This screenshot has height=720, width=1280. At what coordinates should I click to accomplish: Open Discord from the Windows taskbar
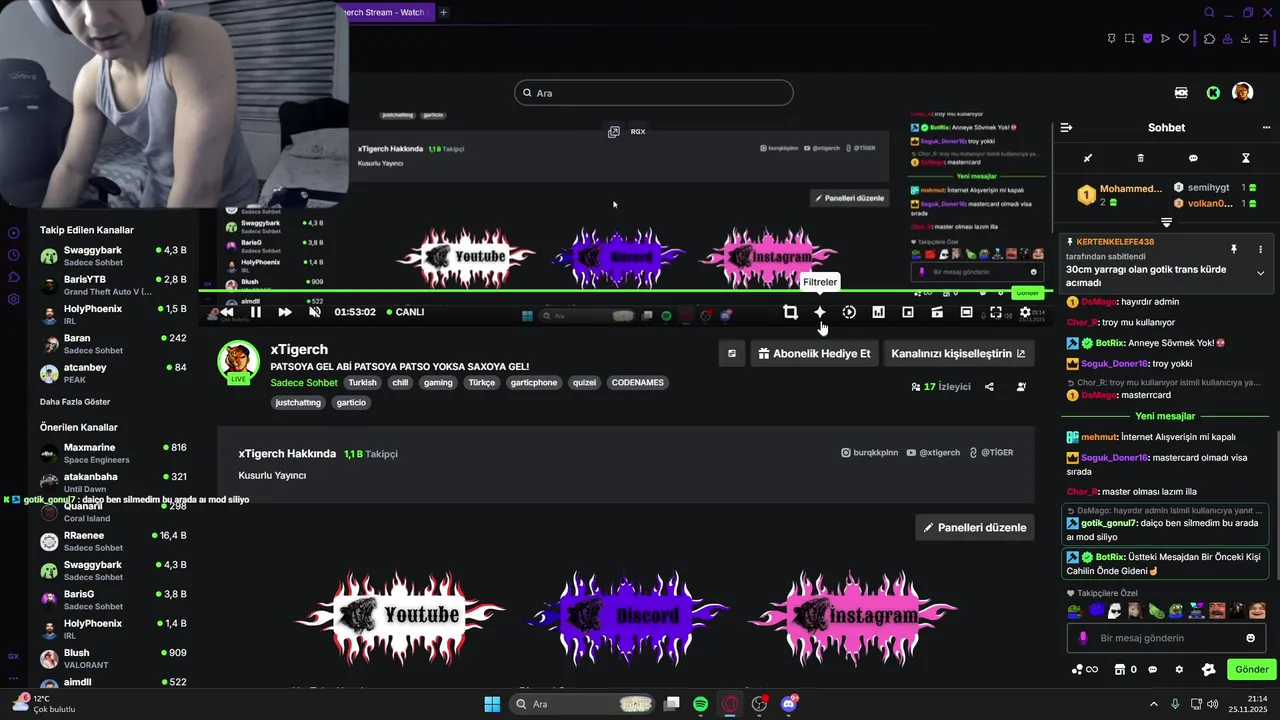pyautogui.click(x=789, y=704)
